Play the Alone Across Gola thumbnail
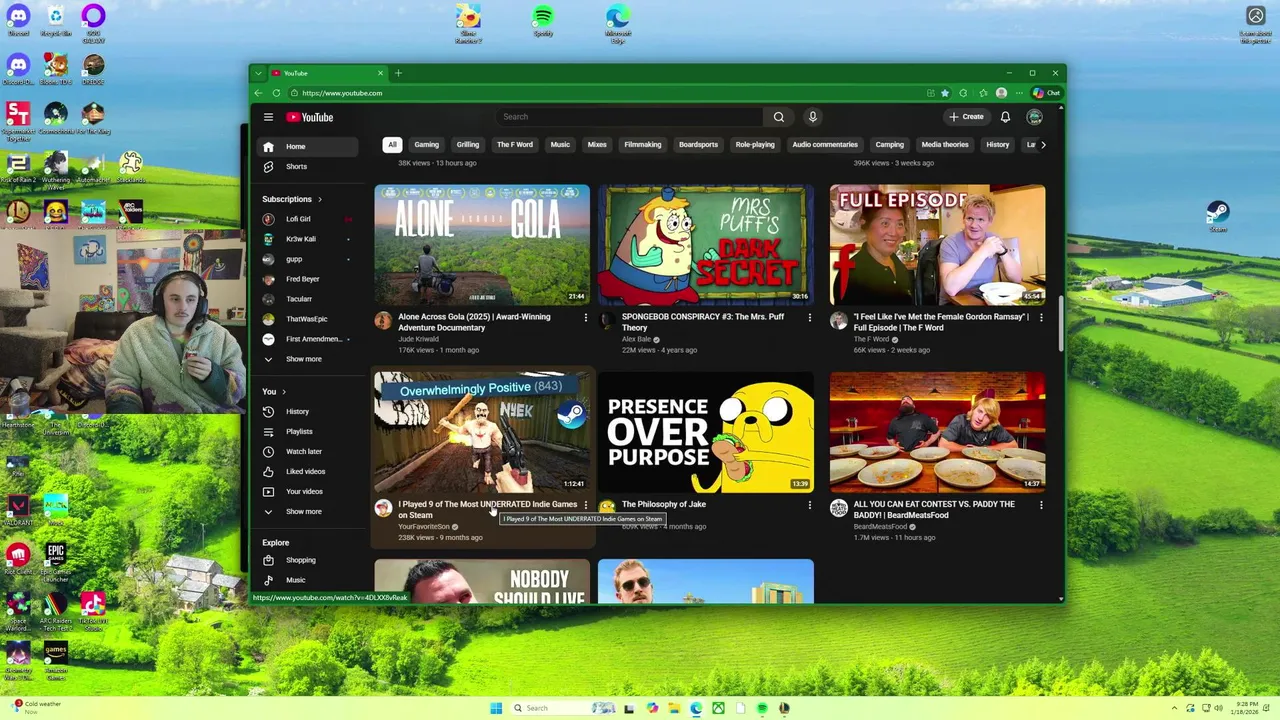 pos(482,245)
